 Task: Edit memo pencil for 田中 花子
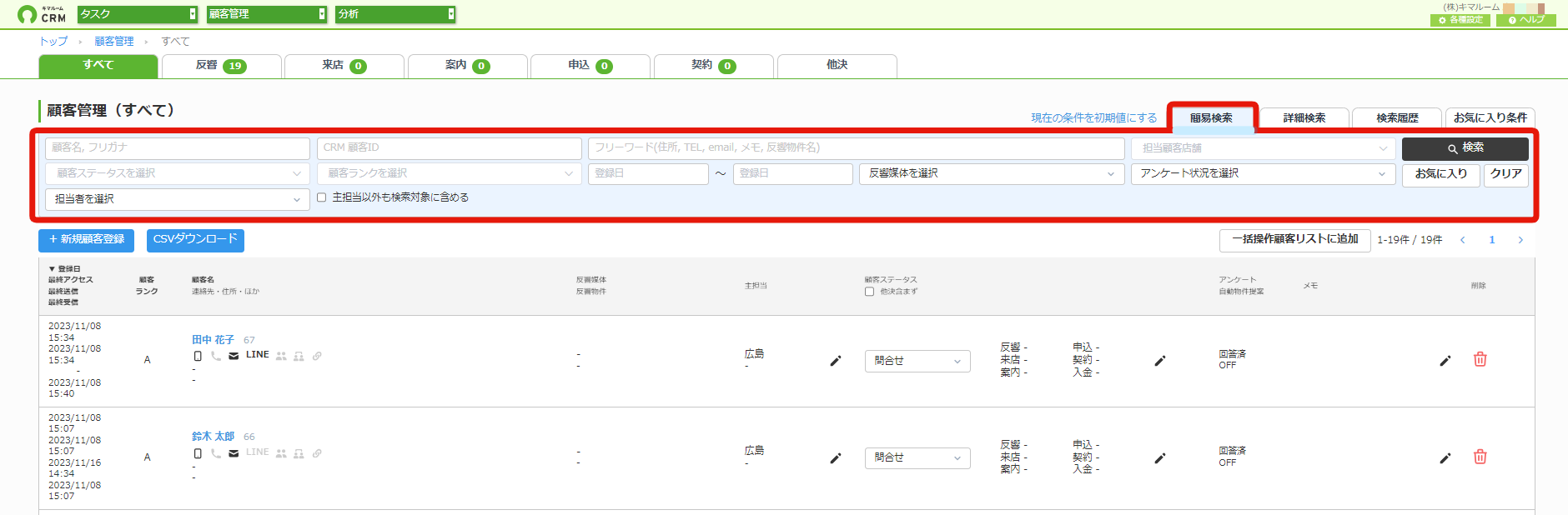[x=1445, y=361]
